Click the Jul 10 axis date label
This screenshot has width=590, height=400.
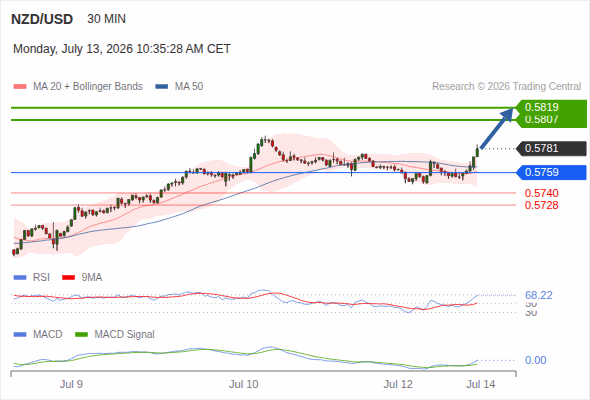coord(244,385)
